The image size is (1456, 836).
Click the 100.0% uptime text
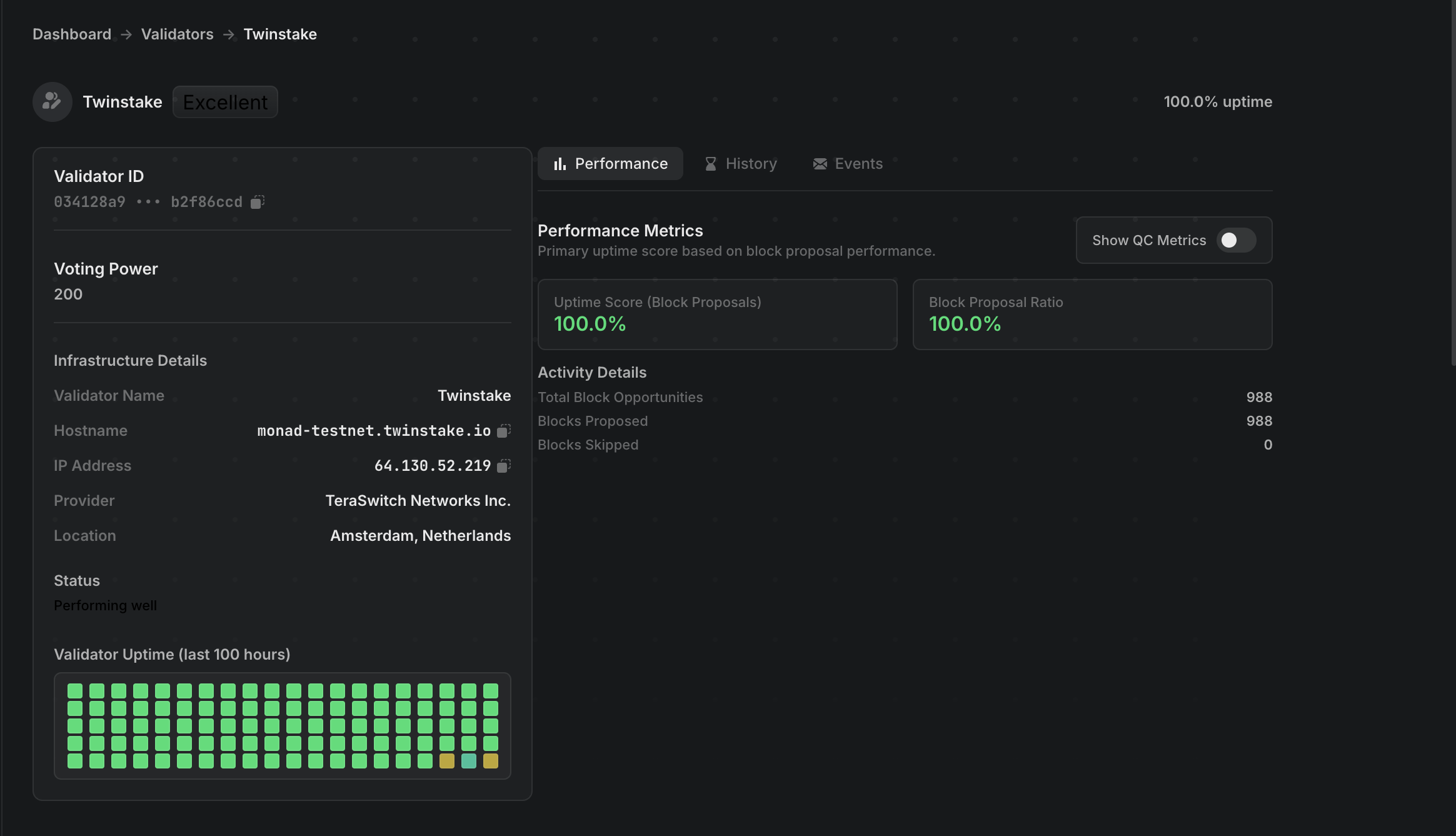[1218, 102]
